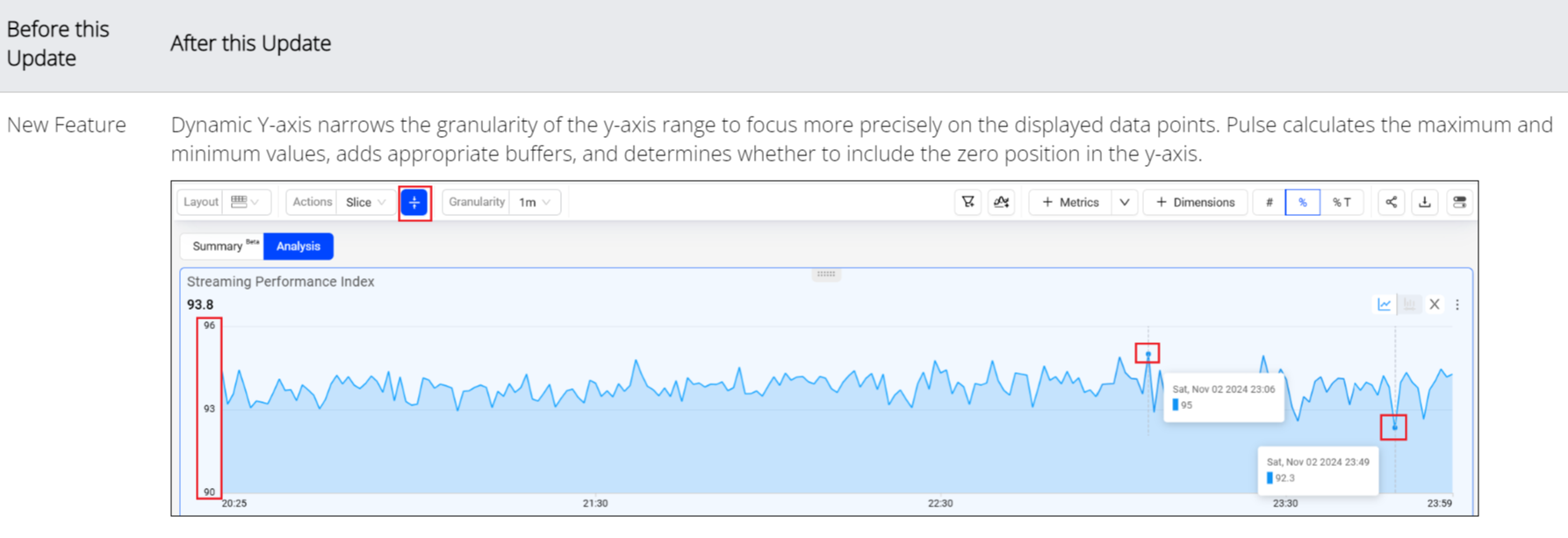This screenshot has height=538, width=1568.
Task: Click the drag handle above the chart
Action: click(x=826, y=274)
